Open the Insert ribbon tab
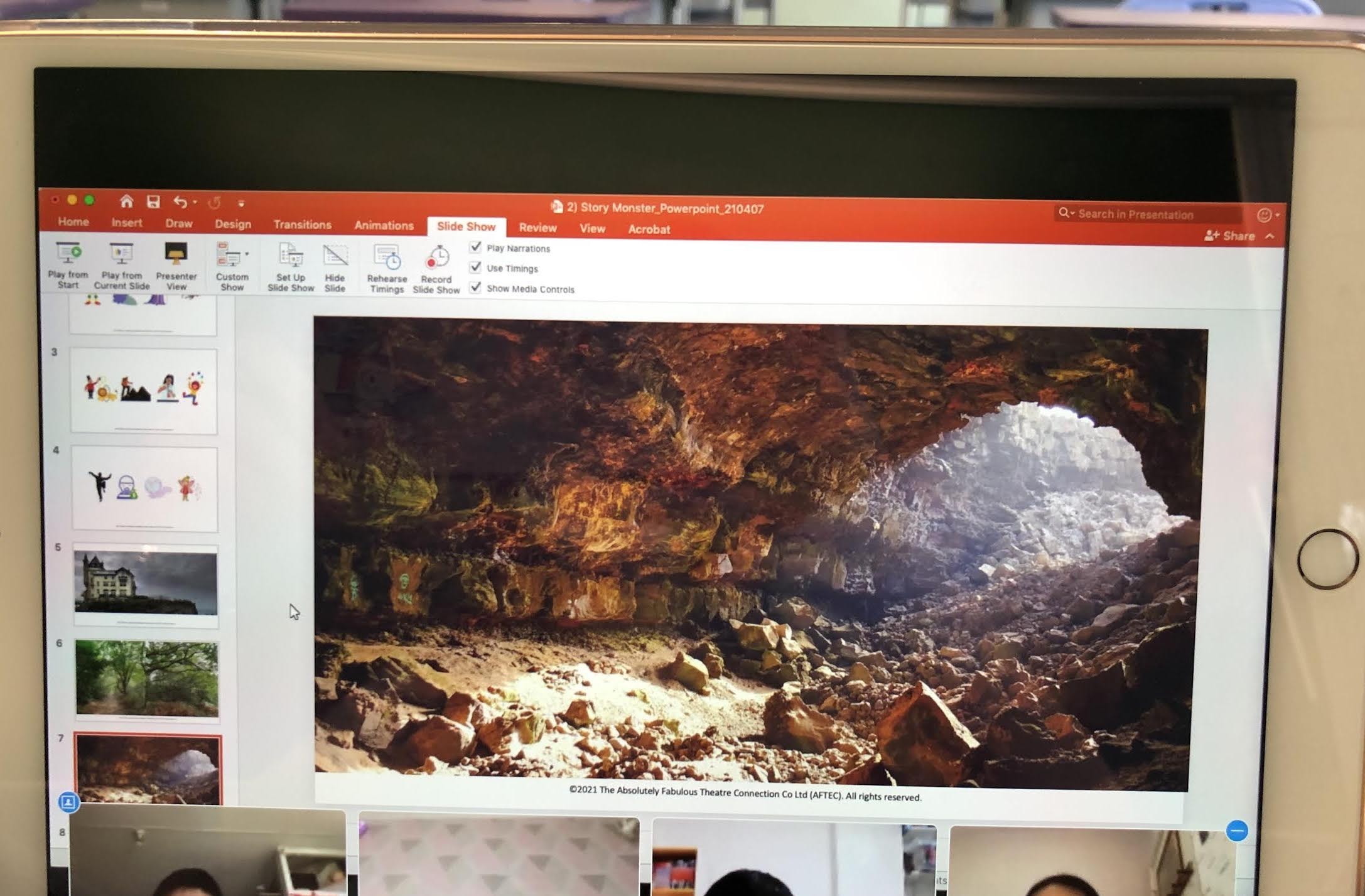 coord(127,222)
